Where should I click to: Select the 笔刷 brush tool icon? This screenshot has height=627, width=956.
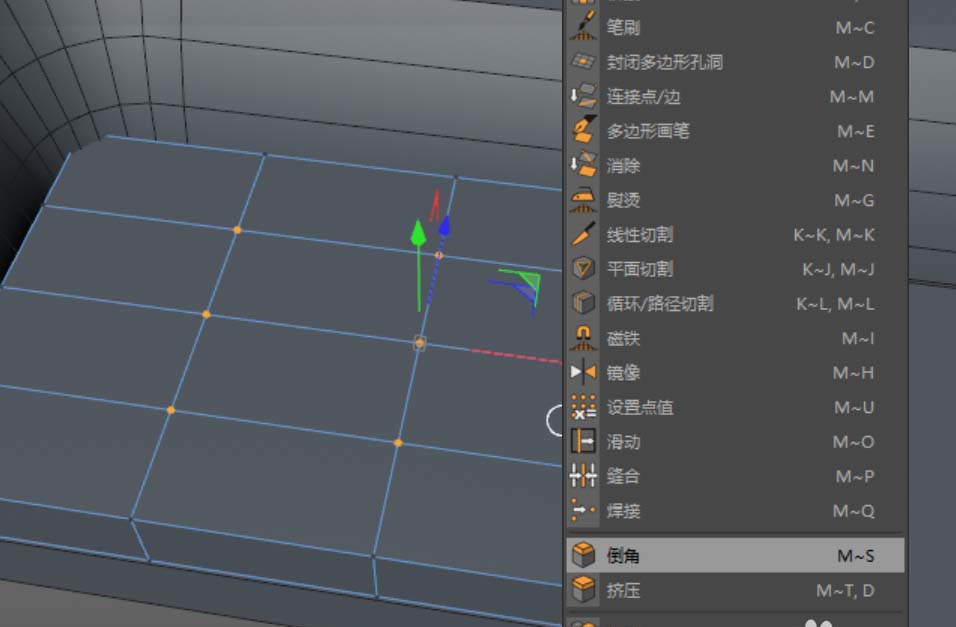583,28
